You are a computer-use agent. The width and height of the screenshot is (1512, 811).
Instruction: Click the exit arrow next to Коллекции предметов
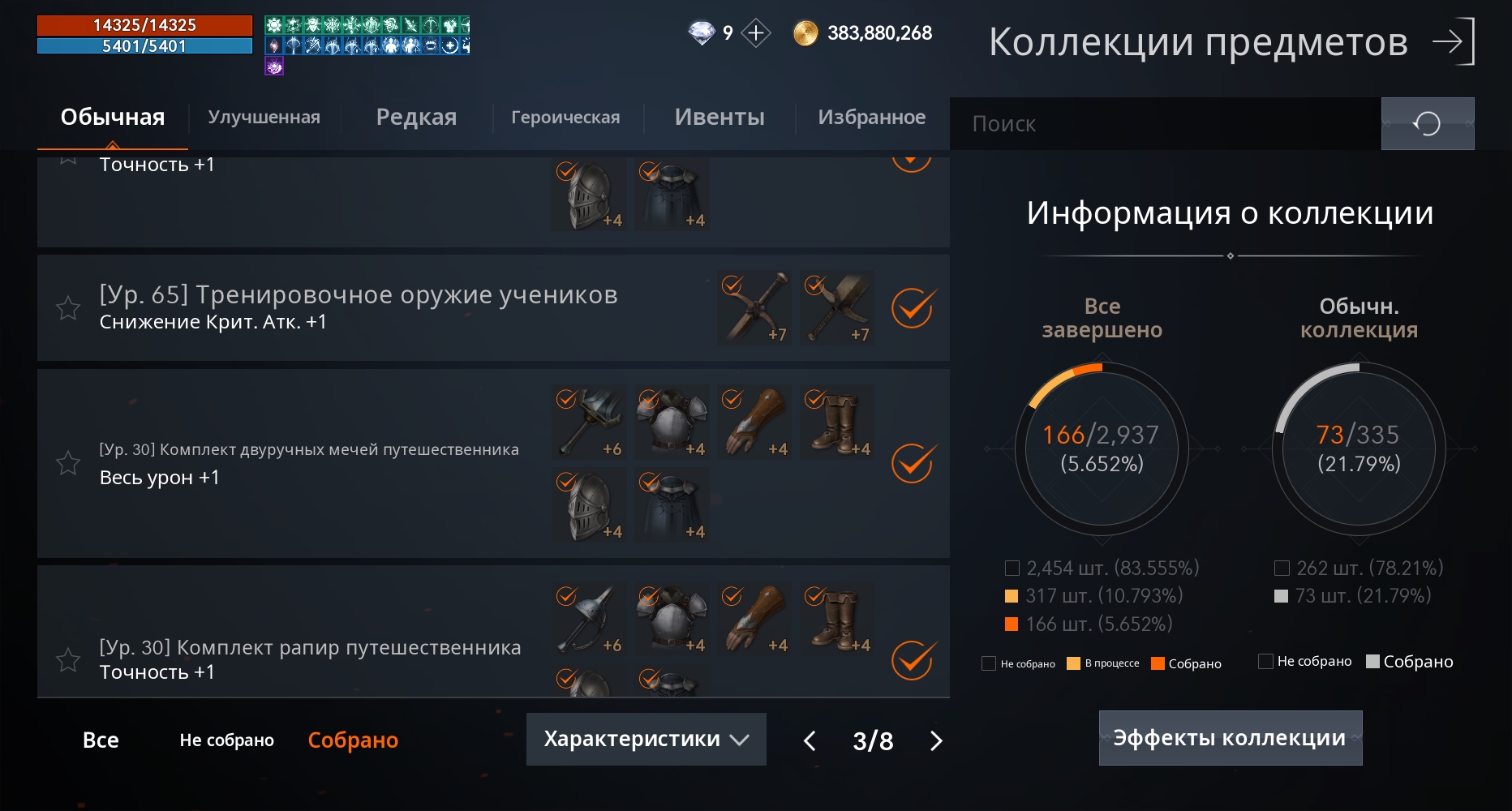(1453, 41)
